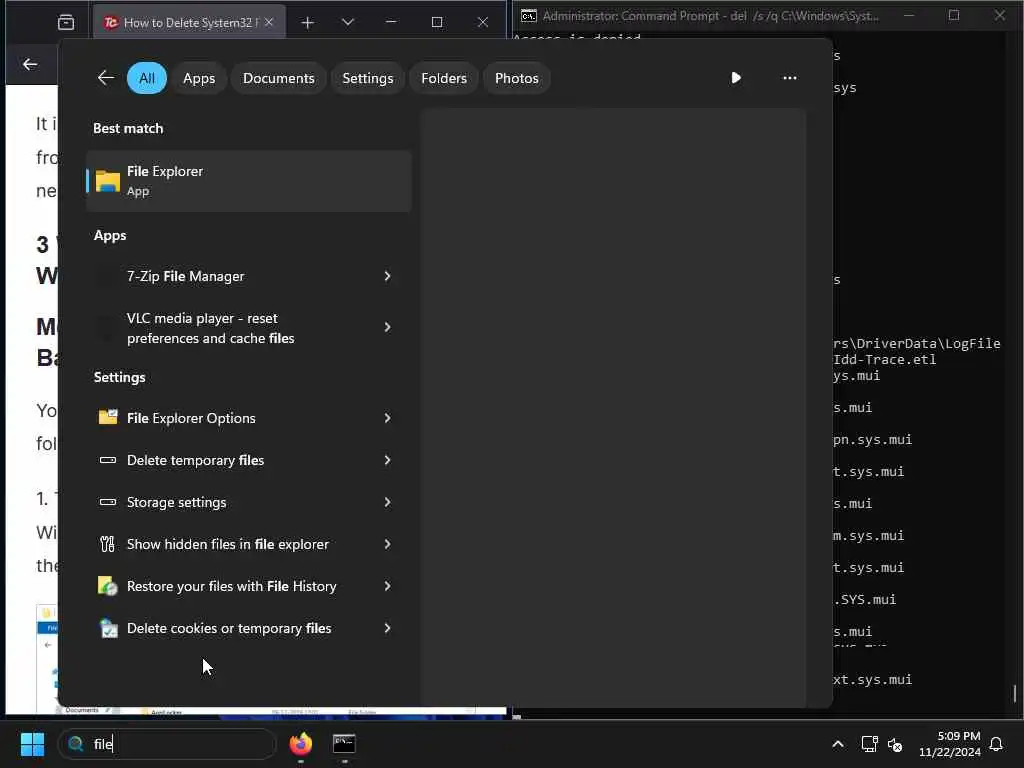1024x768 pixels.
Task: Expand the Delete temporary files chevron
Action: coord(387,460)
